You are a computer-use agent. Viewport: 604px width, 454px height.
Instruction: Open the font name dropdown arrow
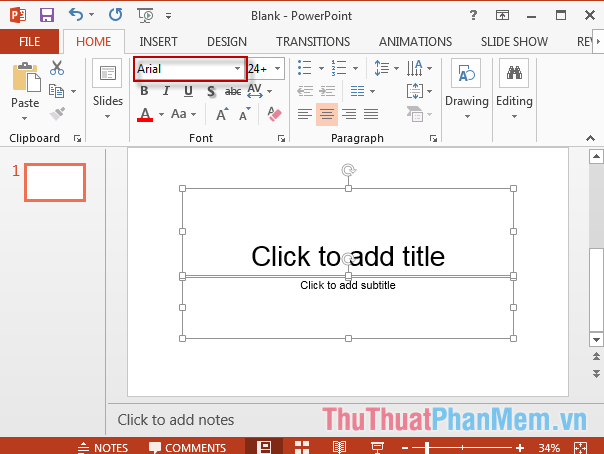point(238,69)
